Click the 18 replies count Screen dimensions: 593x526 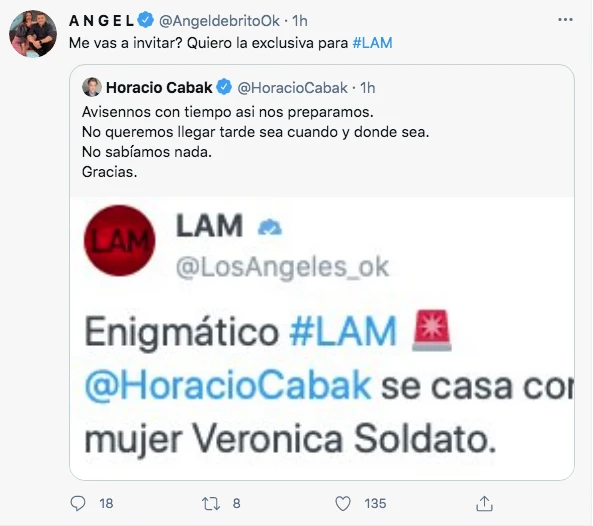(x=106, y=504)
